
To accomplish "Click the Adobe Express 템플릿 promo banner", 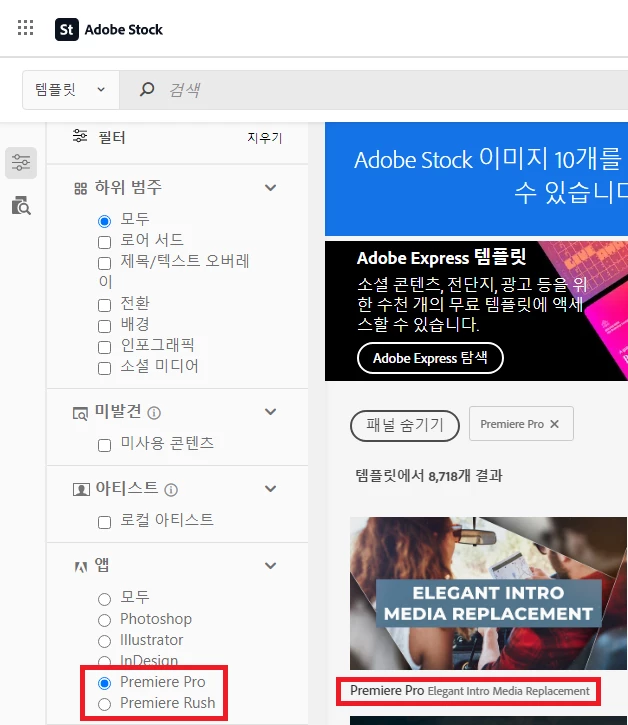I will (476, 311).
